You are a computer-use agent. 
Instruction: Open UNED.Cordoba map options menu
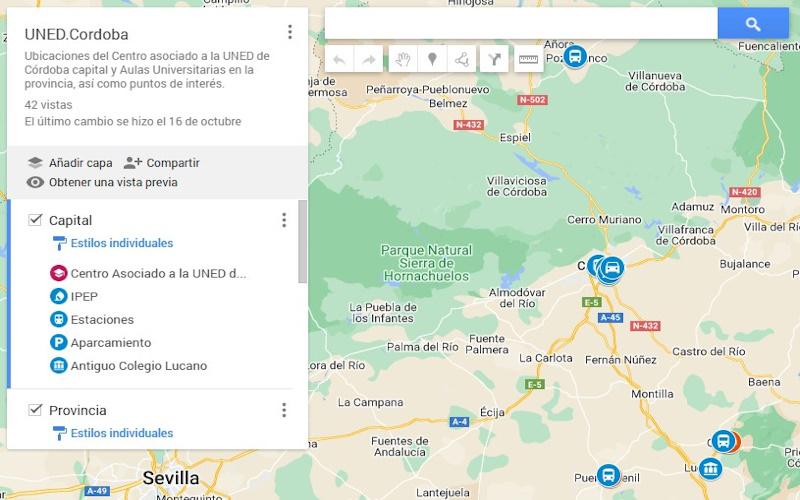(290, 32)
